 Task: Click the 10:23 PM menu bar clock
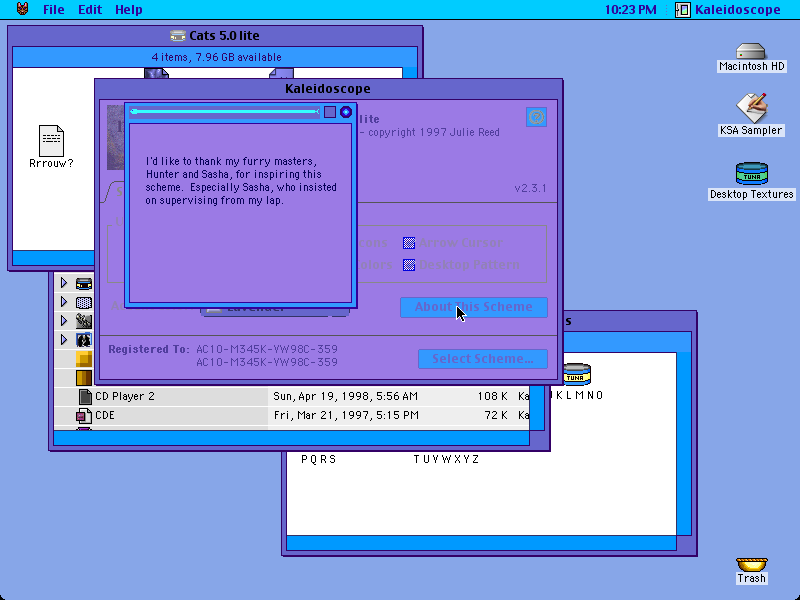tap(631, 10)
